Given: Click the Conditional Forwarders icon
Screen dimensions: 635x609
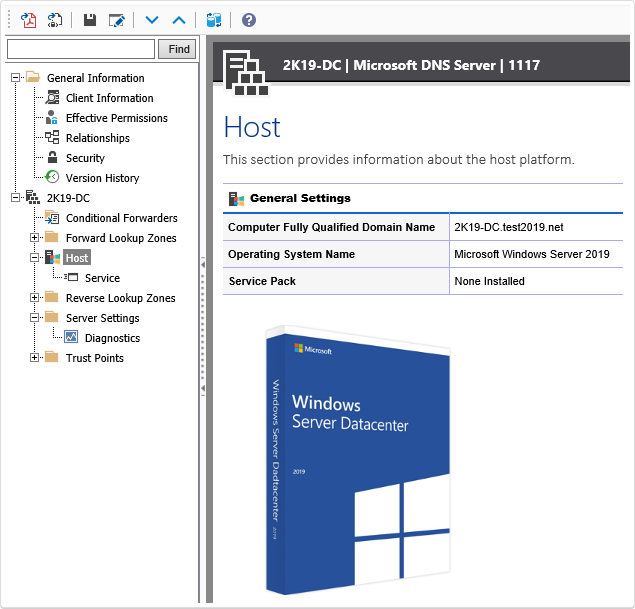Looking at the screenshot, I should tap(52, 217).
